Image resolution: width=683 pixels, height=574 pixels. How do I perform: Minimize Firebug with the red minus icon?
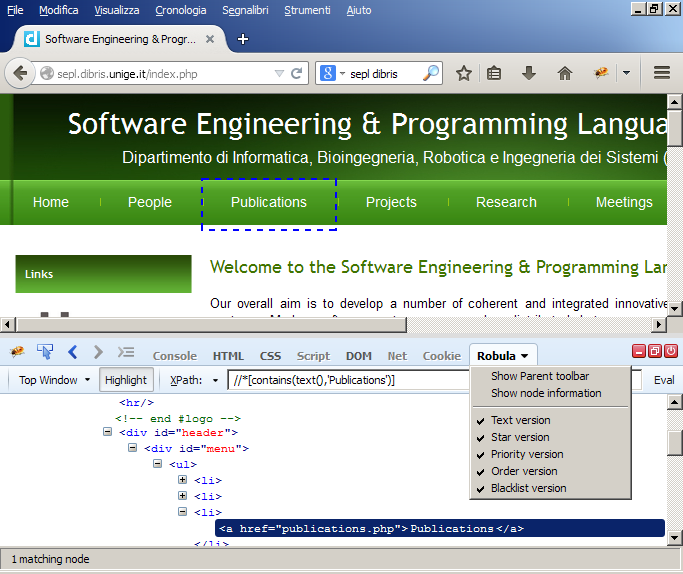pos(639,351)
